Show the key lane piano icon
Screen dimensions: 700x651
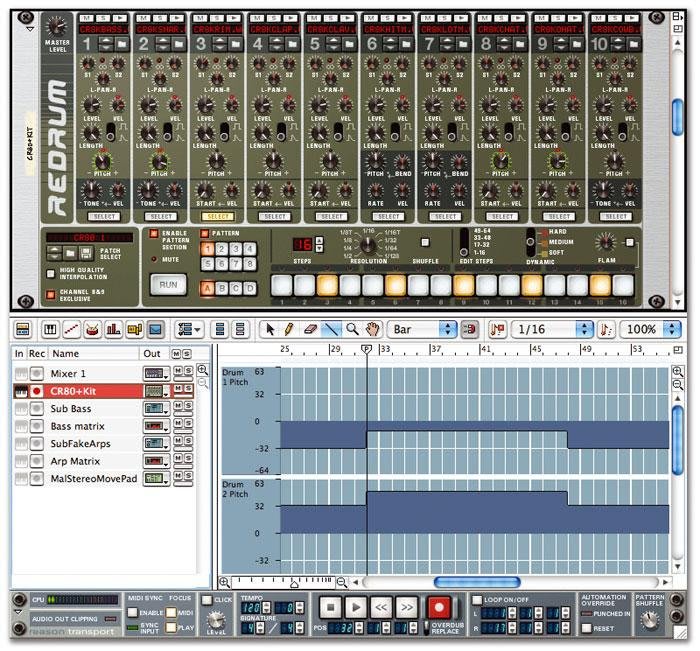coord(48,328)
